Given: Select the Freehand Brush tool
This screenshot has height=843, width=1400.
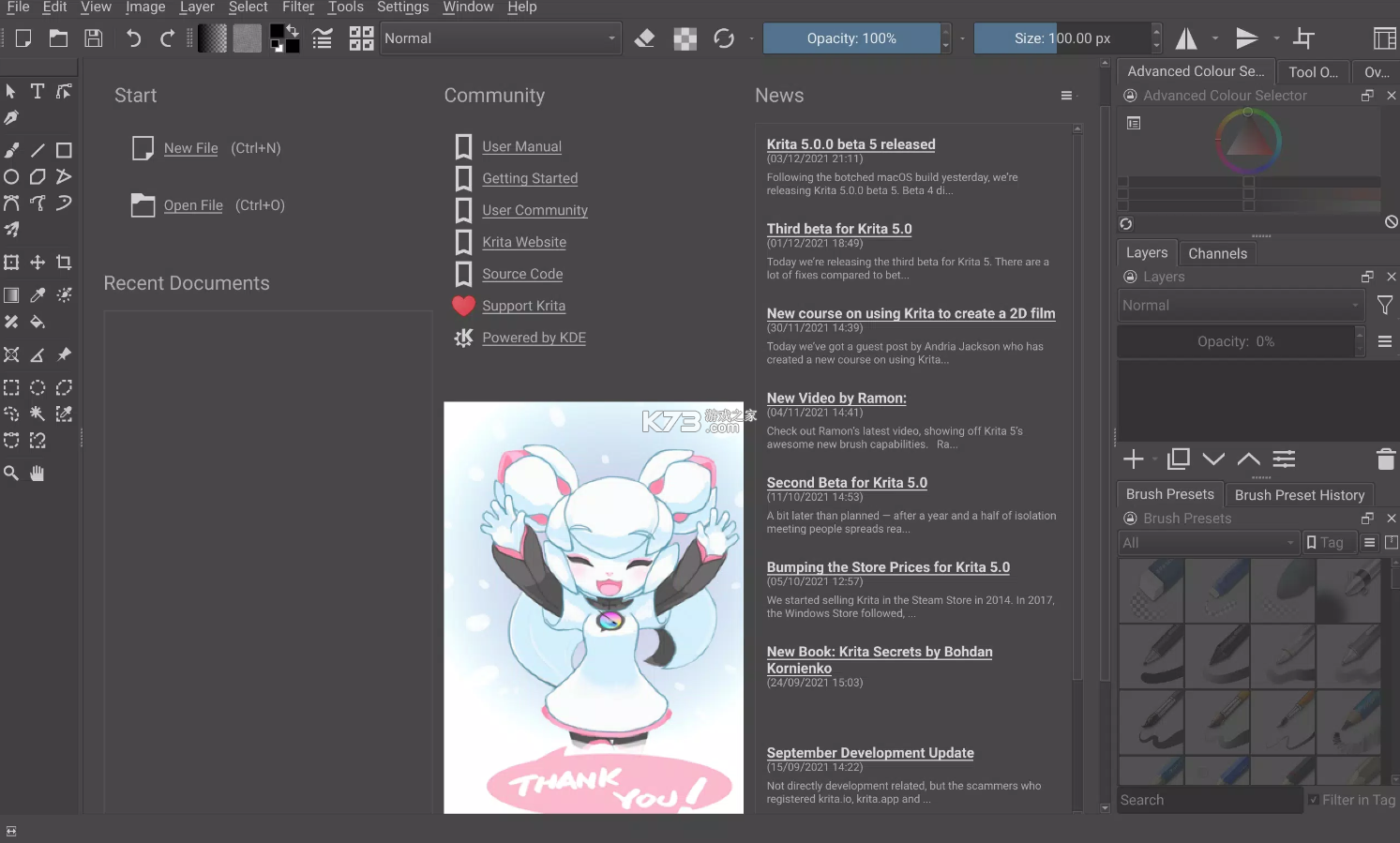Looking at the screenshot, I should pos(11,150).
